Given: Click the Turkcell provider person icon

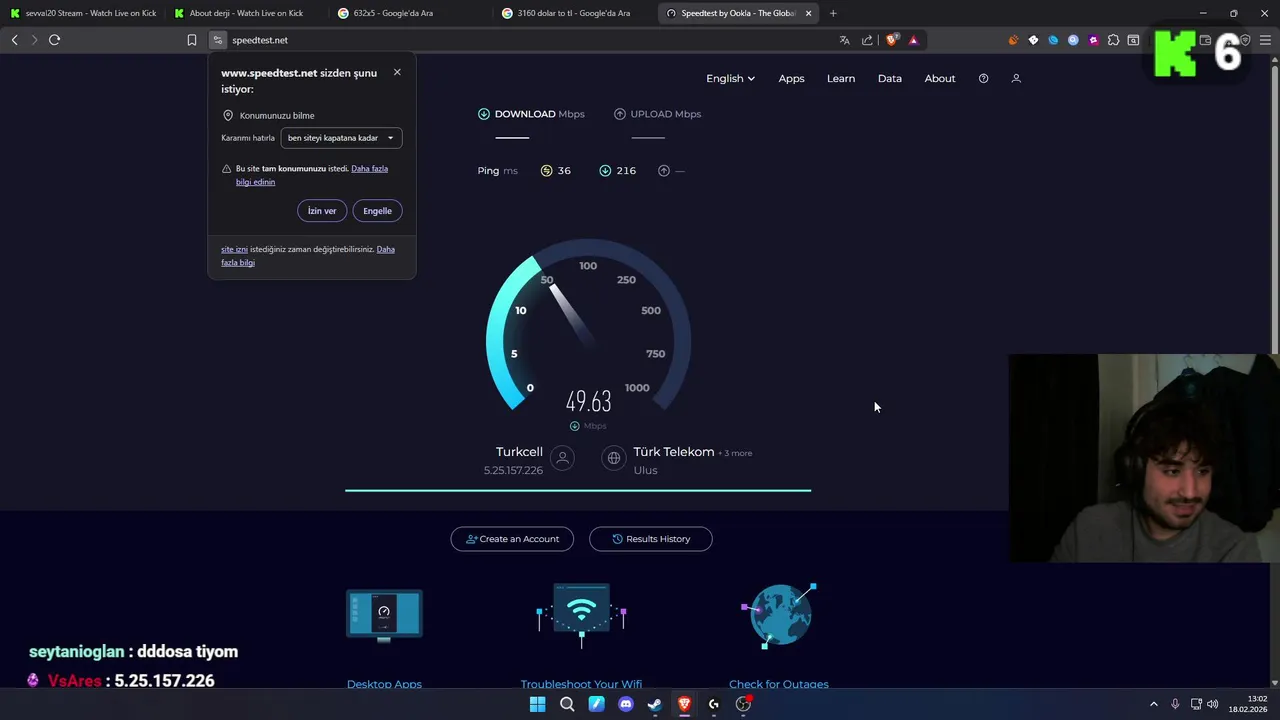Looking at the screenshot, I should coord(563,458).
